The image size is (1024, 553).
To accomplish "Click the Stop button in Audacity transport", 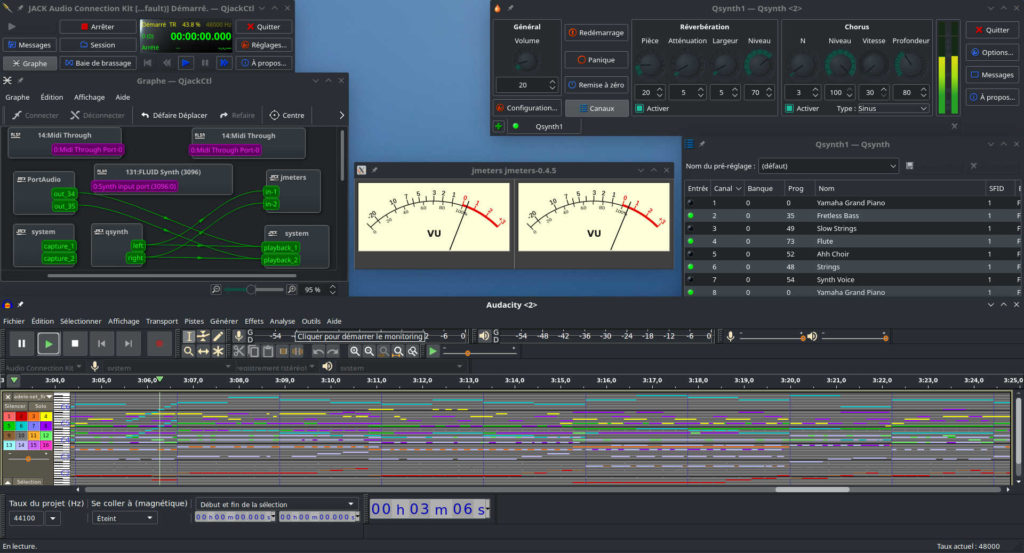I will tap(75, 343).
